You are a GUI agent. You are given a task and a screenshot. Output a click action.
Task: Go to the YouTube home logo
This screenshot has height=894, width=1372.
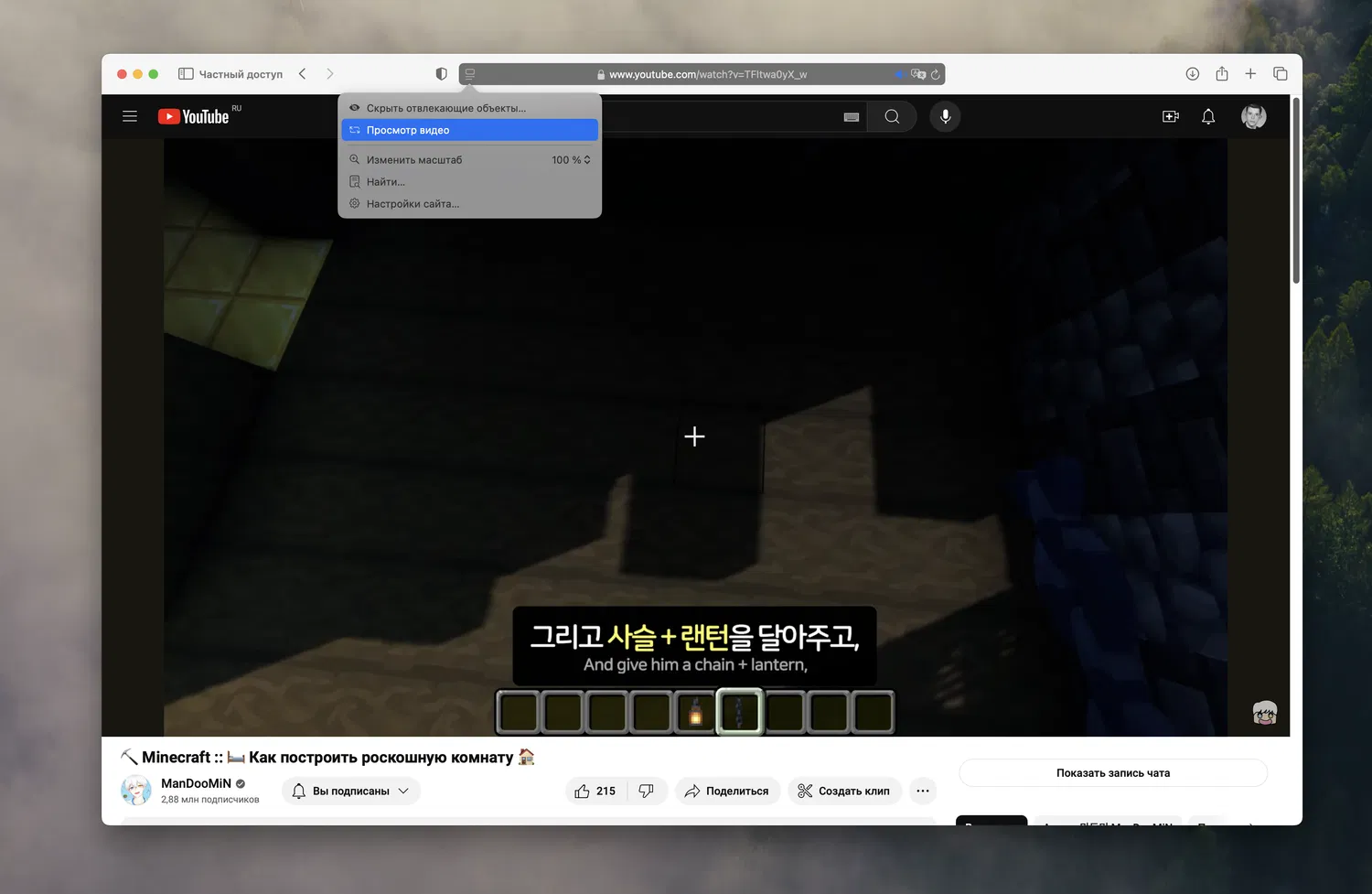194,116
